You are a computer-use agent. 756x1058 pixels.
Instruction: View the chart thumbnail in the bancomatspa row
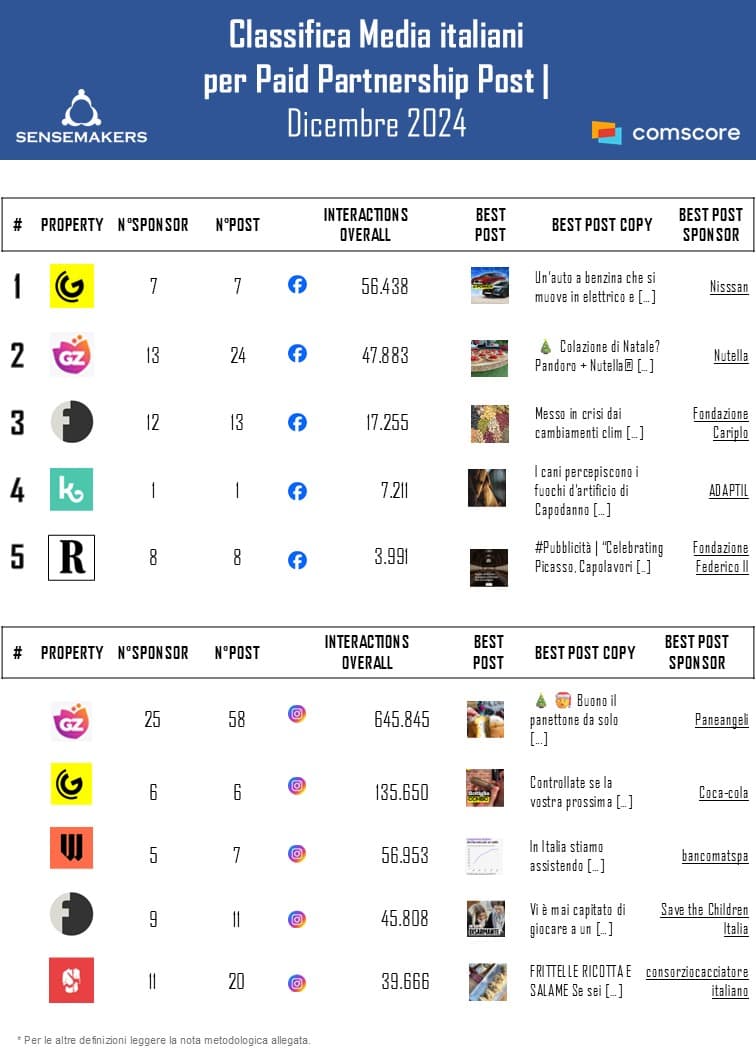tap(485, 855)
